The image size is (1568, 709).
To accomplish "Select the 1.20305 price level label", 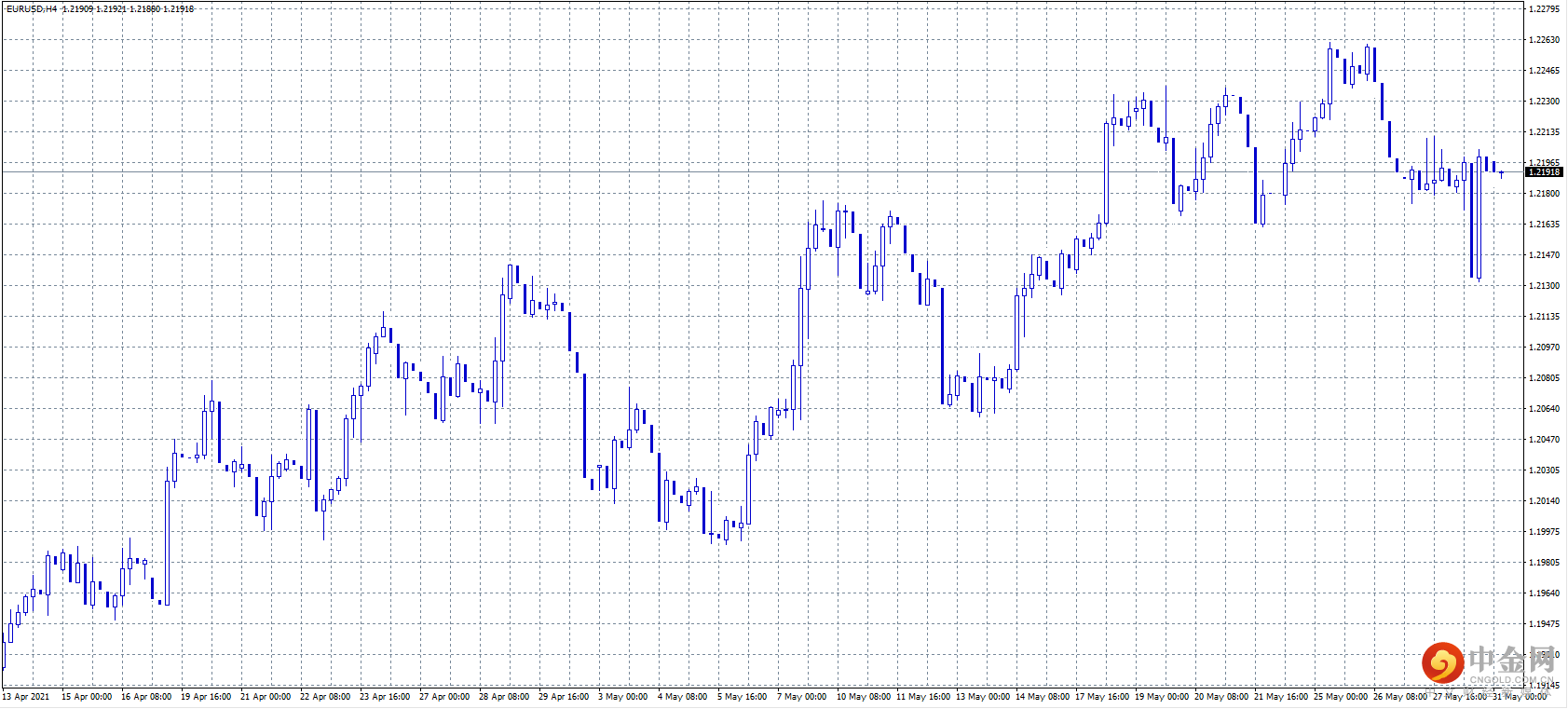I will pos(1544,470).
